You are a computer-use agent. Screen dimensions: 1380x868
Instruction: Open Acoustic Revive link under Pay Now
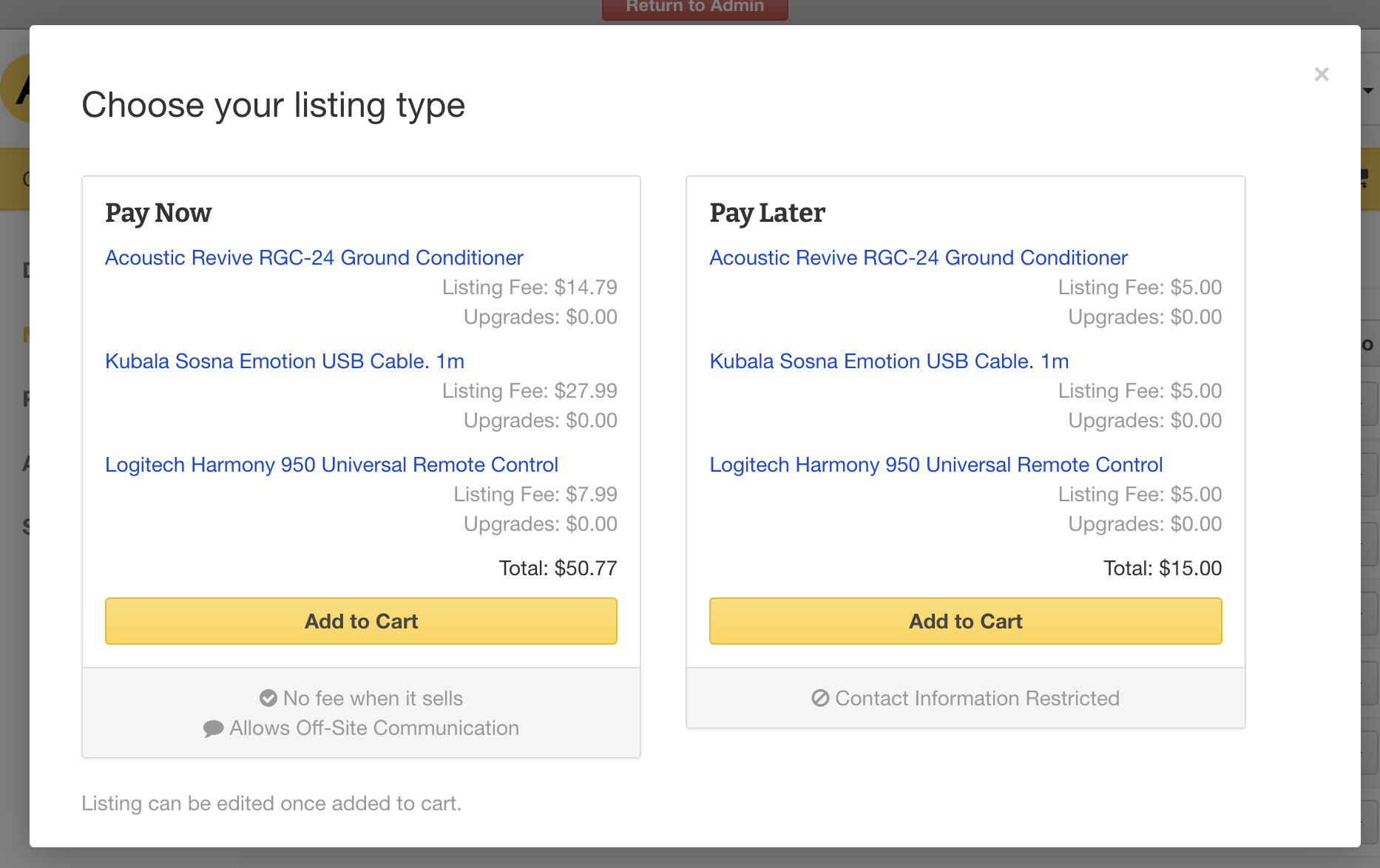pos(314,257)
